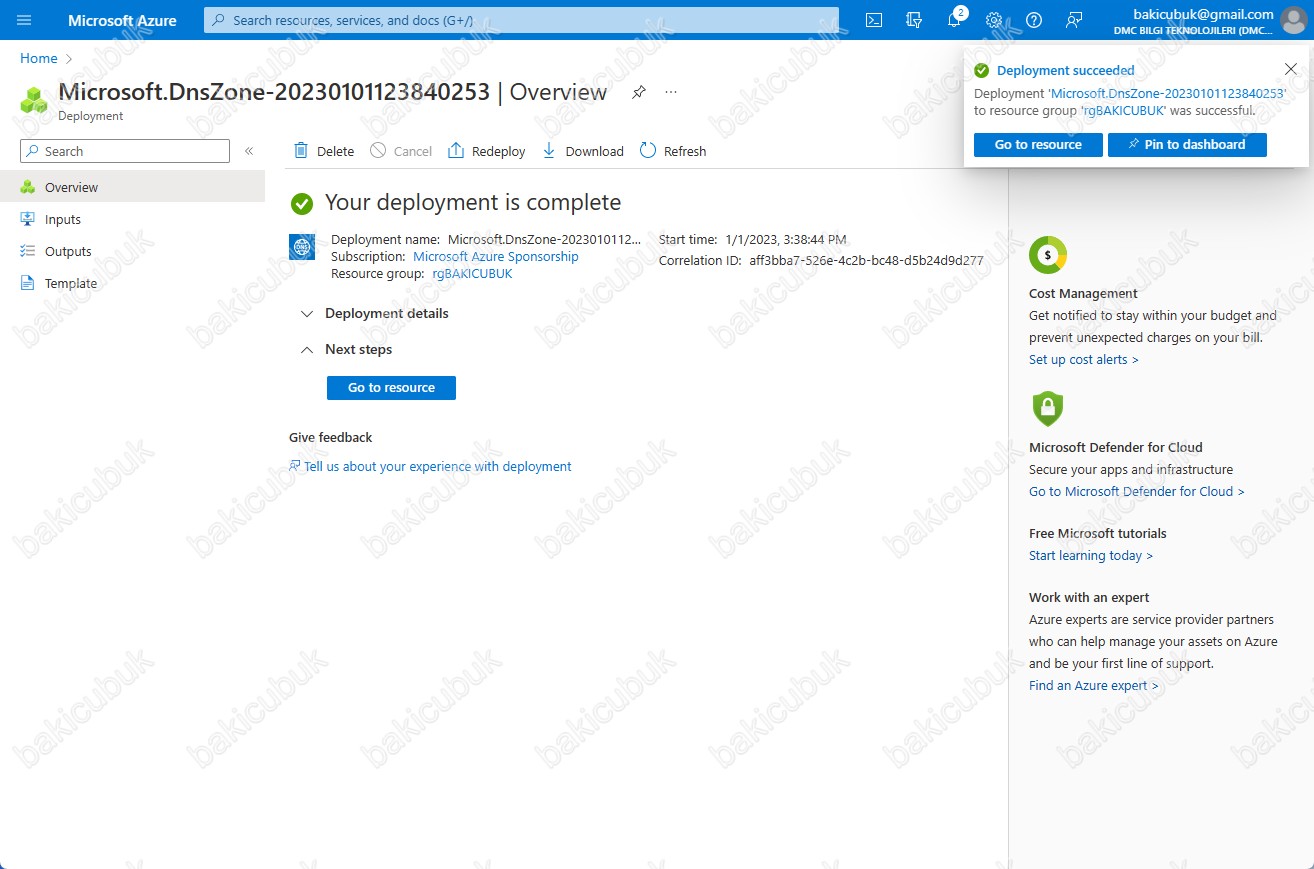The width and height of the screenshot is (1314, 869).
Task: Open the deployment name link in the notification
Action: click(1168, 93)
